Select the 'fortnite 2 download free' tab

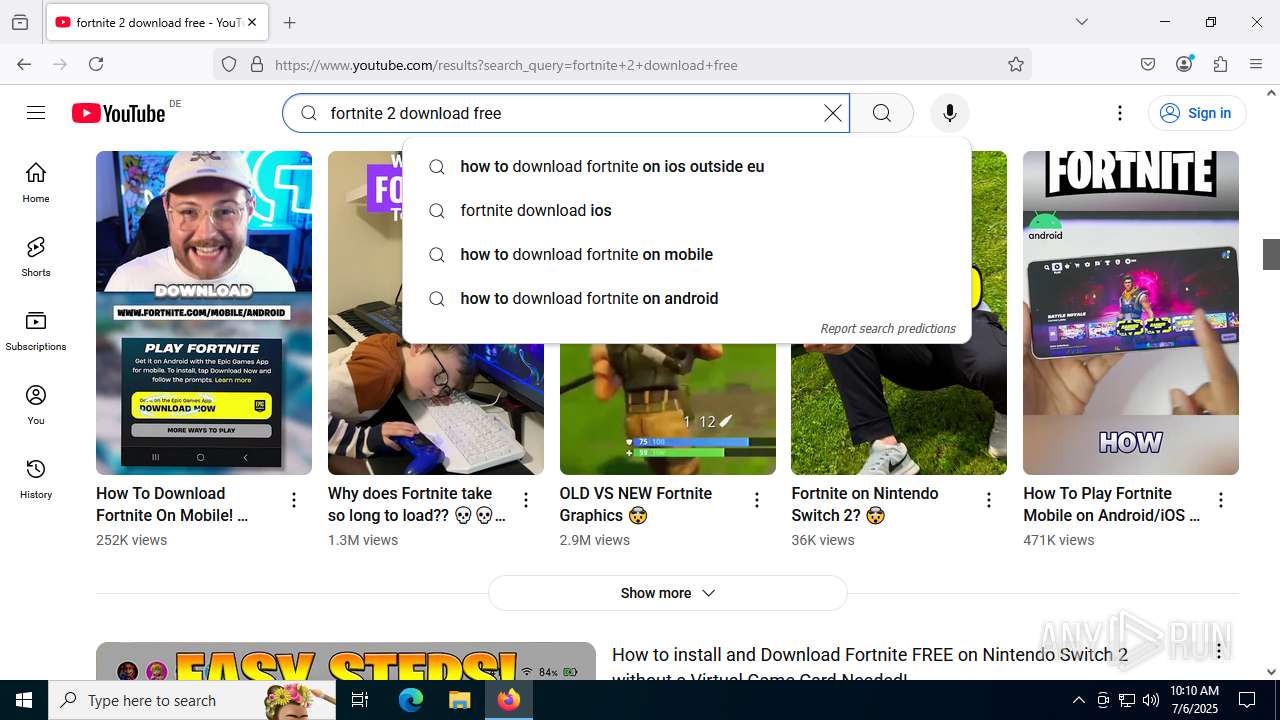pos(157,22)
